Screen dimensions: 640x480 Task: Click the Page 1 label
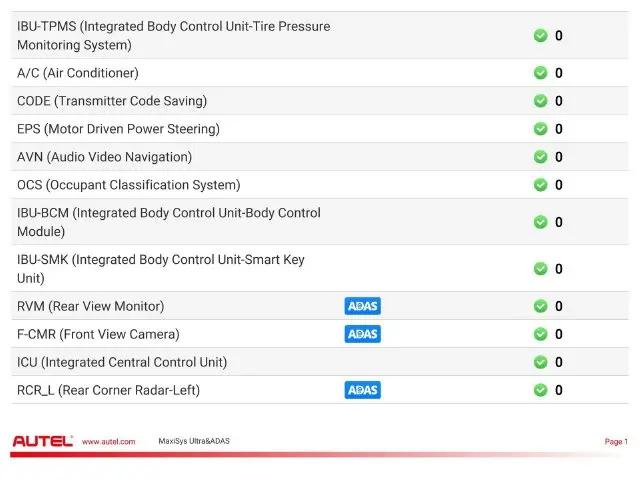point(616,441)
